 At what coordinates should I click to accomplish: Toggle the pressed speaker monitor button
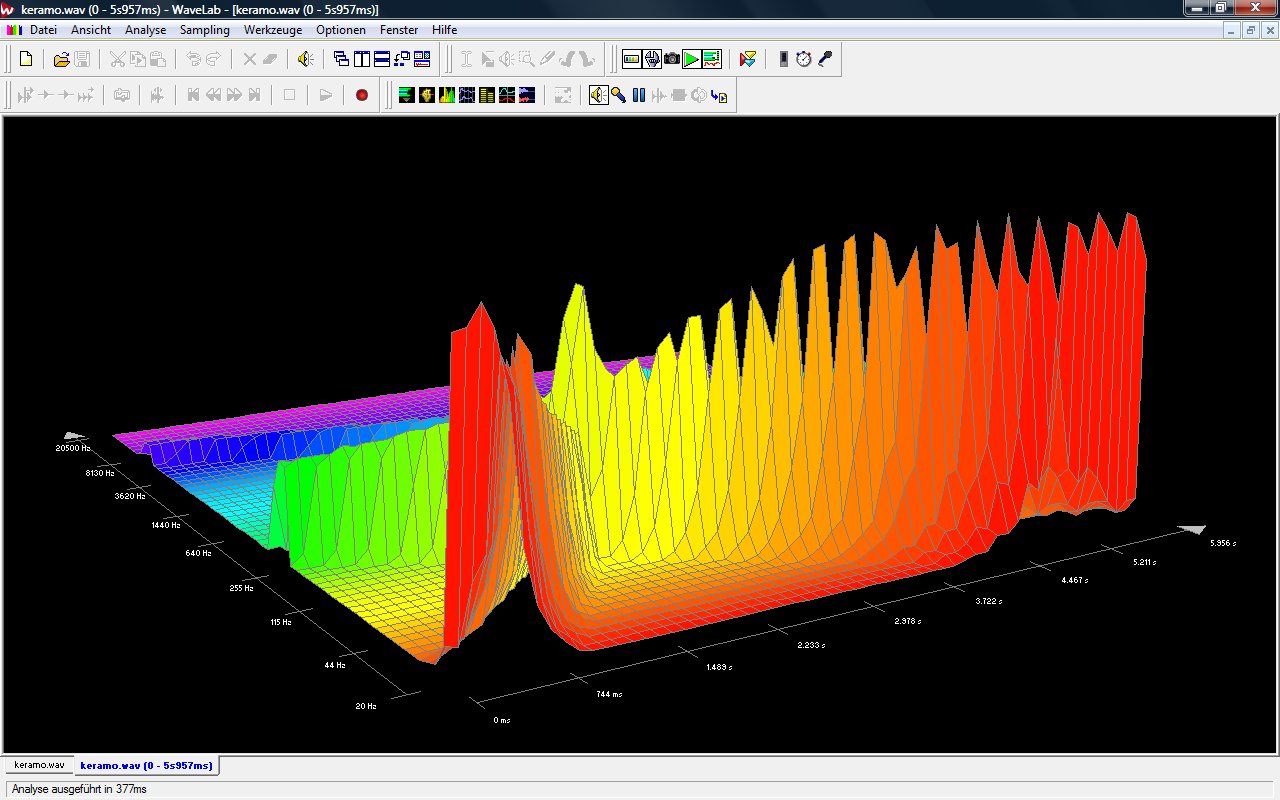[x=598, y=95]
